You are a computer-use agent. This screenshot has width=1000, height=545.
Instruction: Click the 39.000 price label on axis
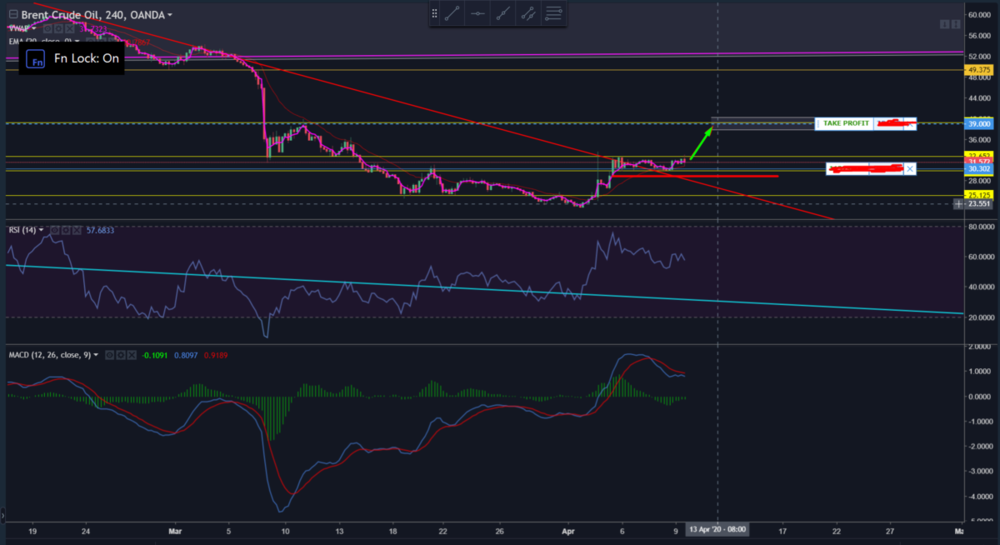(x=978, y=123)
